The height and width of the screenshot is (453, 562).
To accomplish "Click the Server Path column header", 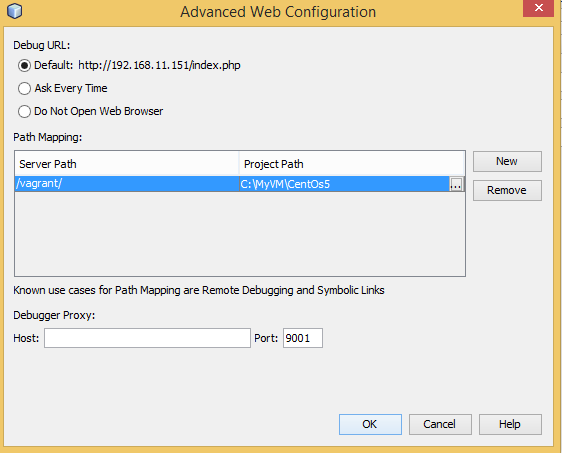I will click(x=127, y=164).
